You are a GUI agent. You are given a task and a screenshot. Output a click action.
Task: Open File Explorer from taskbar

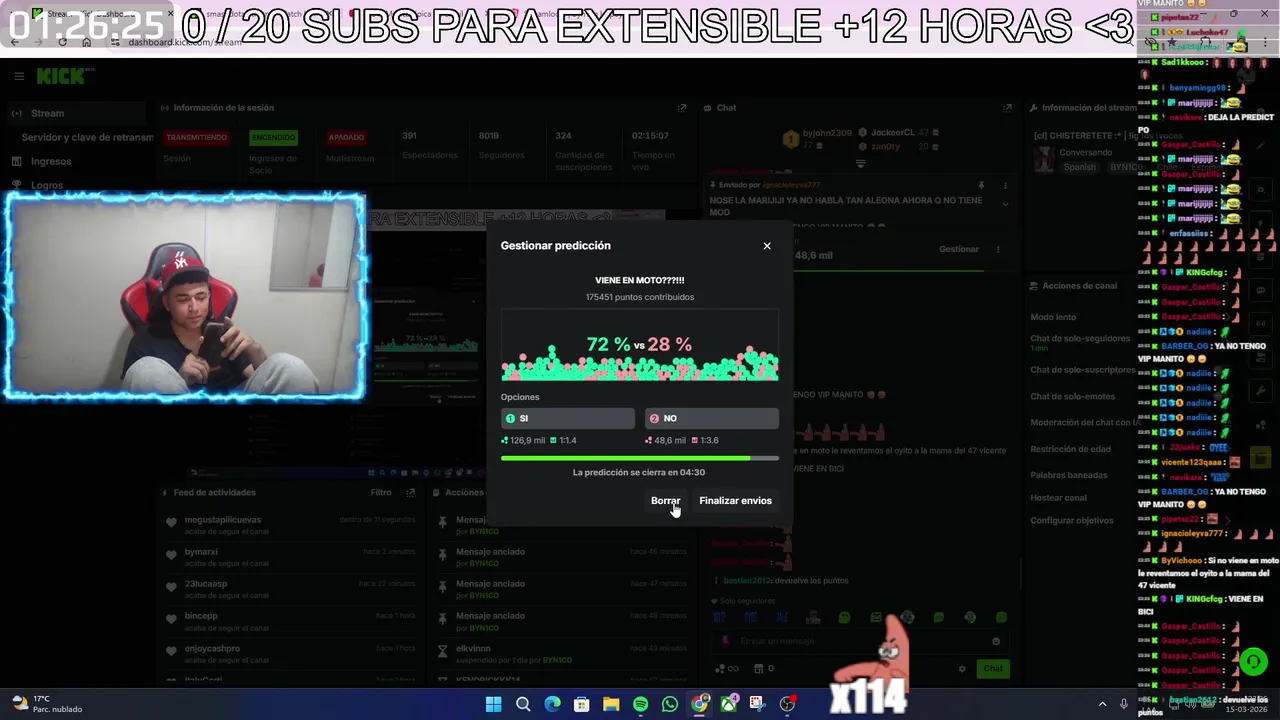611,704
